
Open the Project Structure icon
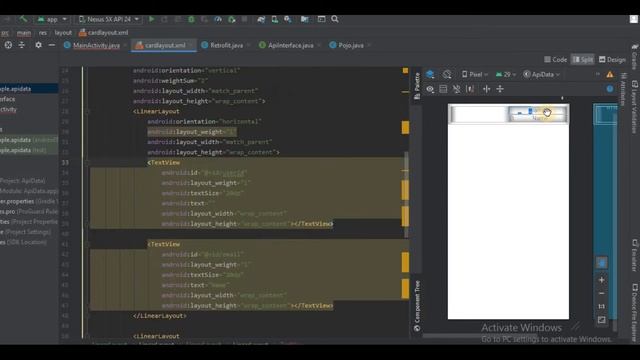click(304, 19)
